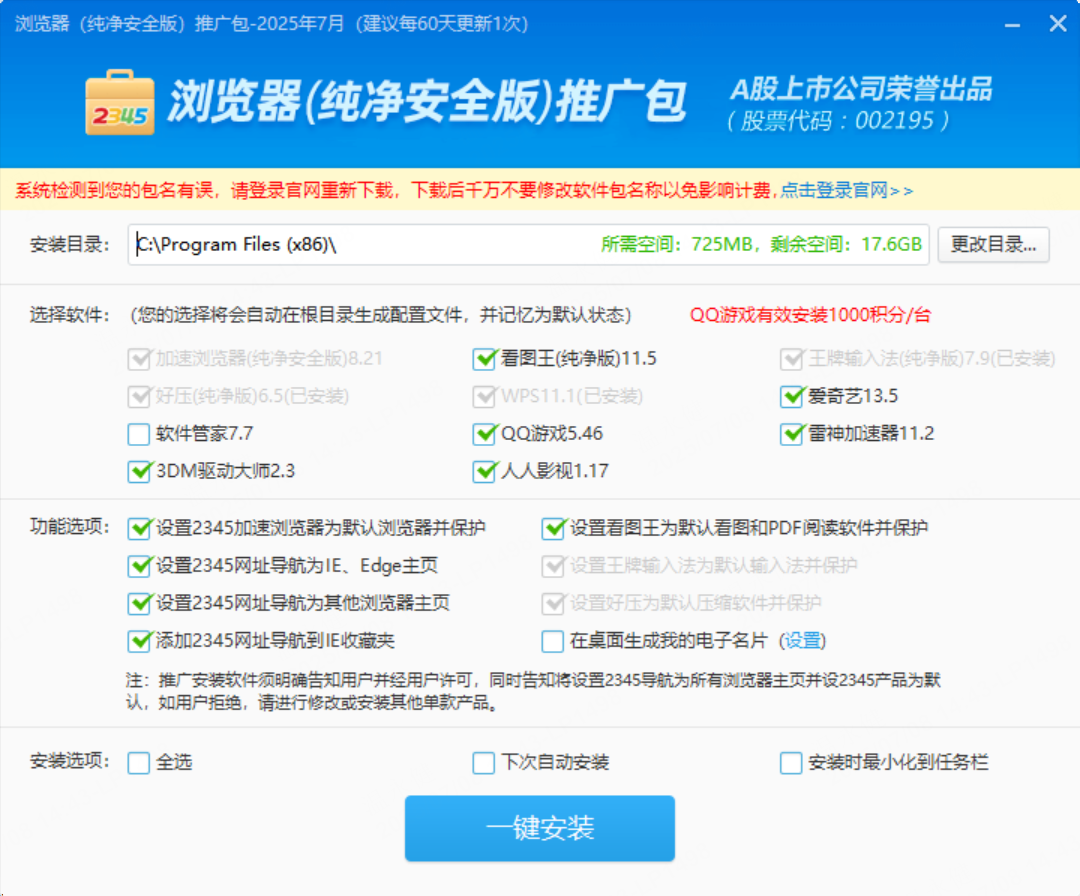Uncheck 人人影视1.17
The image size is (1080, 896).
[x=484, y=471]
